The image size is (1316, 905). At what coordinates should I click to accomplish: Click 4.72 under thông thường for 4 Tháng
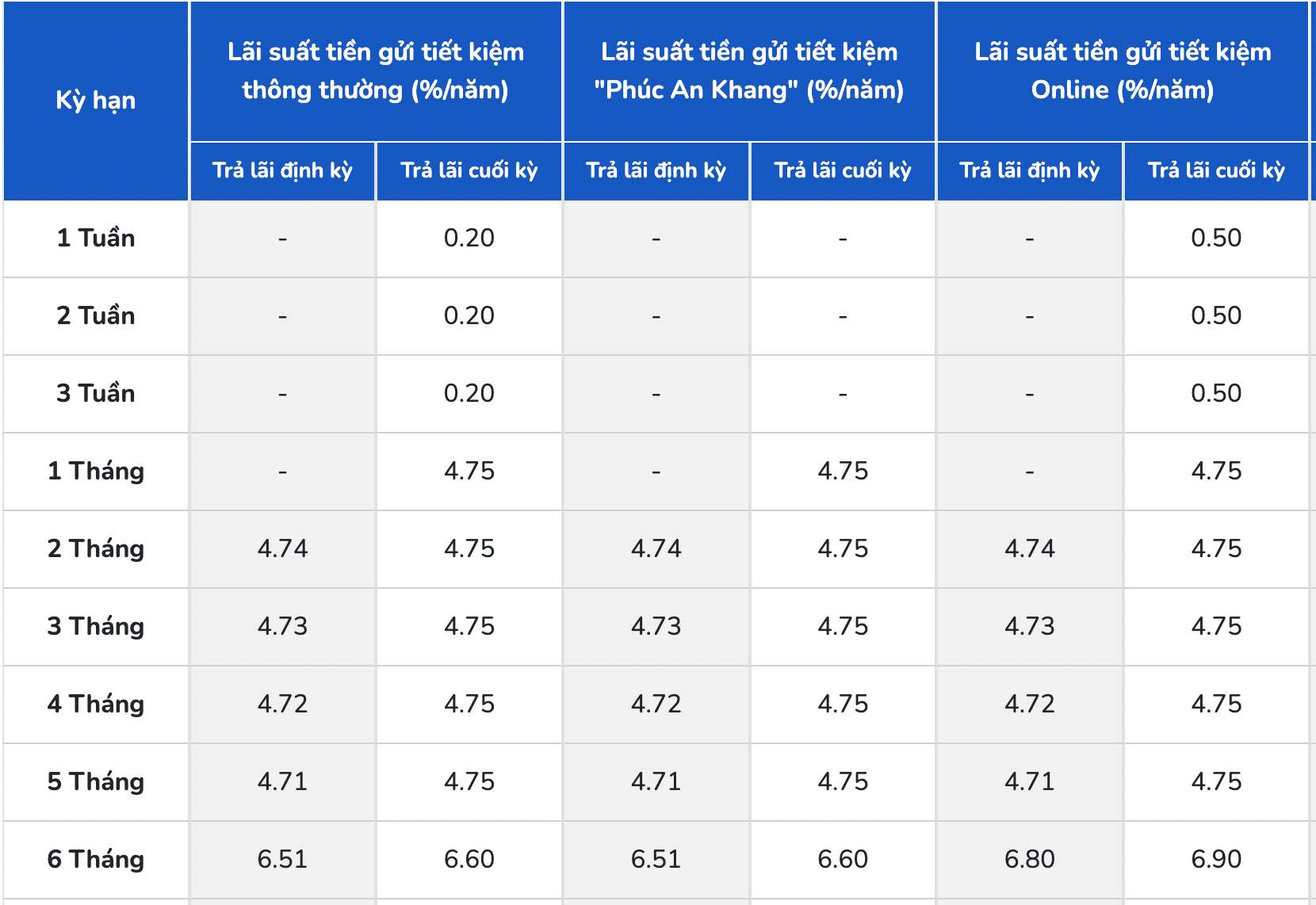(282, 705)
